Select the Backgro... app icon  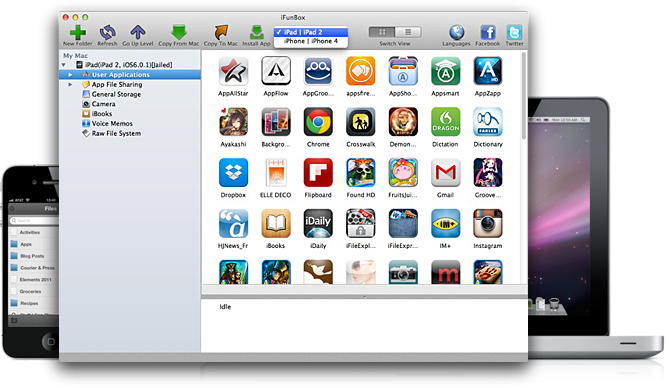[x=276, y=122]
